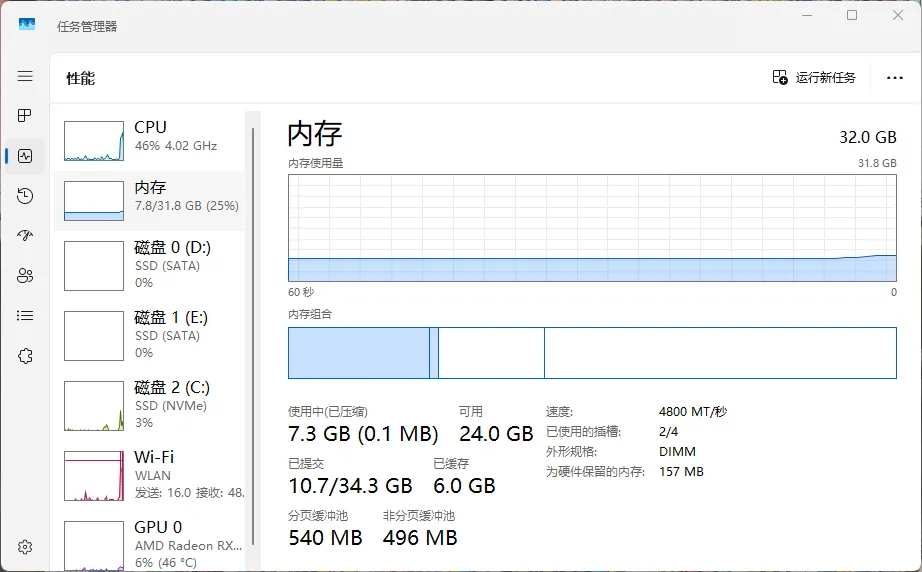The image size is (922, 572).
Task: Select Disk 2 (C:) in the list
Action: tap(150, 405)
